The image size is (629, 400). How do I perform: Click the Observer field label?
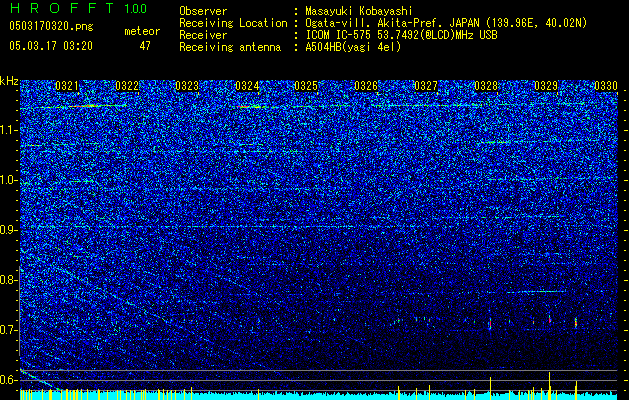point(203,11)
